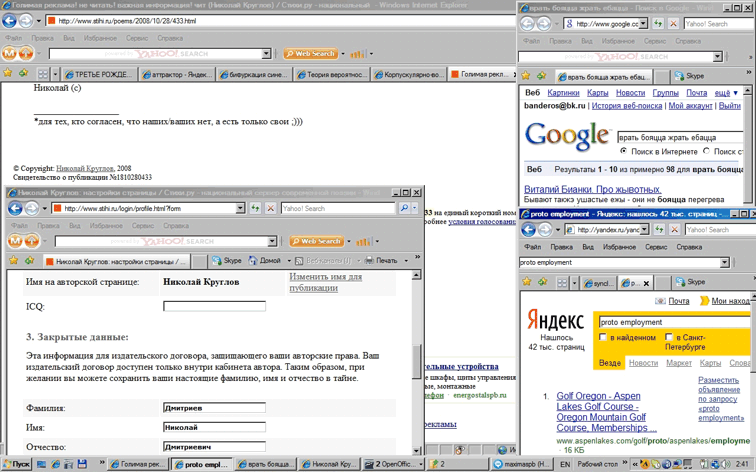Stop loading in the Google window
This screenshot has height=472, width=756.
coord(674,24)
